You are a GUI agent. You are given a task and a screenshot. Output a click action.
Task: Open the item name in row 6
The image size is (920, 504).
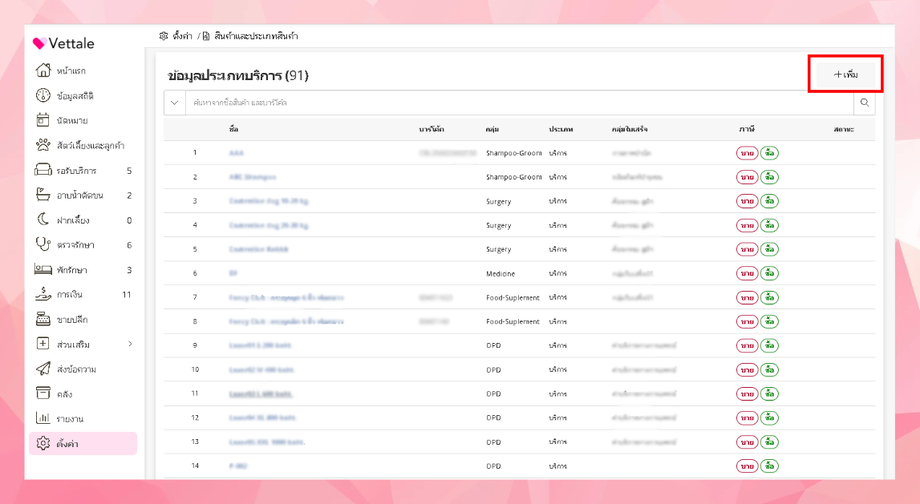pos(233,273)
